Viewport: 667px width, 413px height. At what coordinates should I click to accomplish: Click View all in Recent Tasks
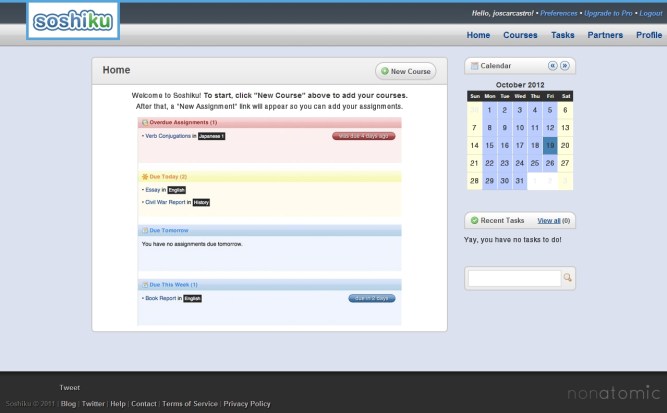[x=548, y=220]
